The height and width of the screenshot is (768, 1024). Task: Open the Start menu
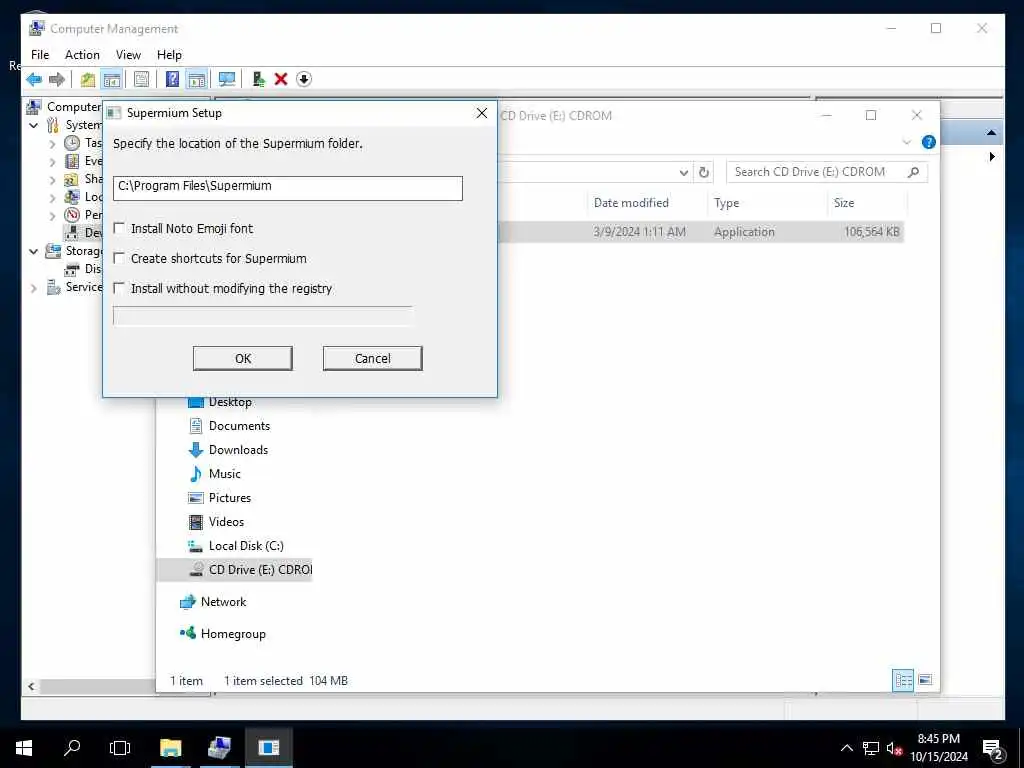pos(24,747)
